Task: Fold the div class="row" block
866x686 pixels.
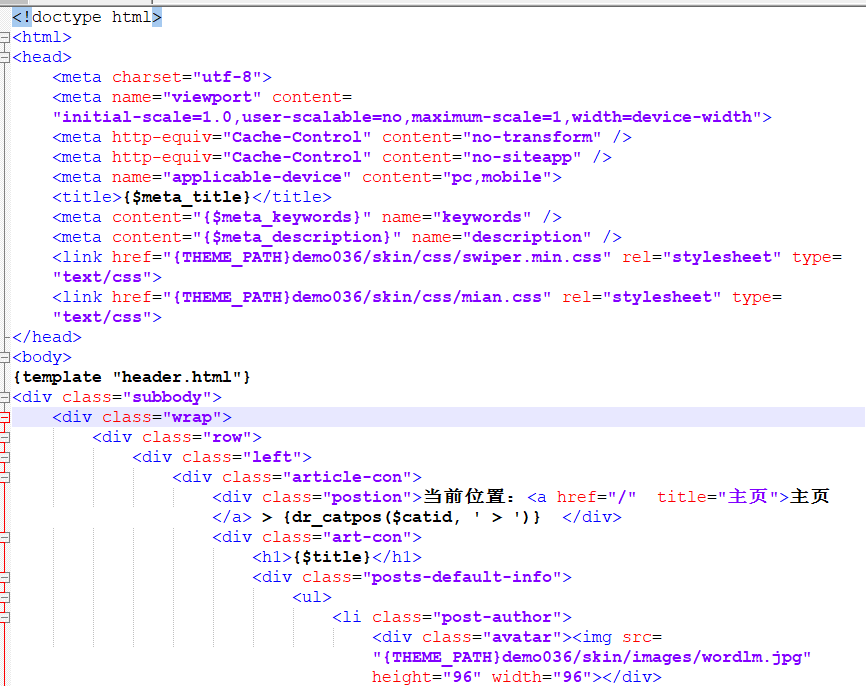Action: 5,437
